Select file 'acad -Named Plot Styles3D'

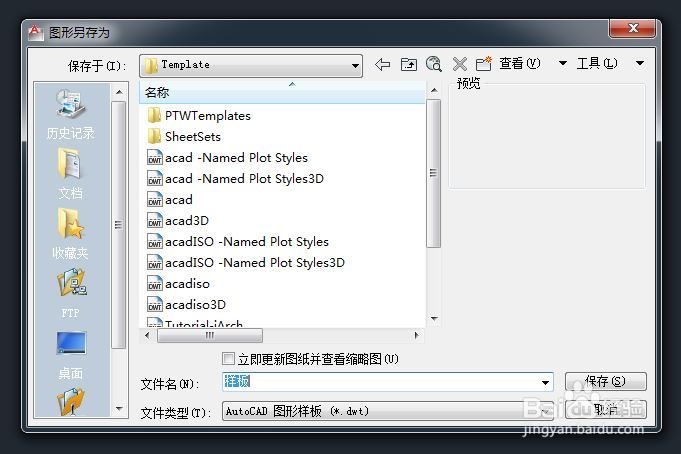(236, 179)
